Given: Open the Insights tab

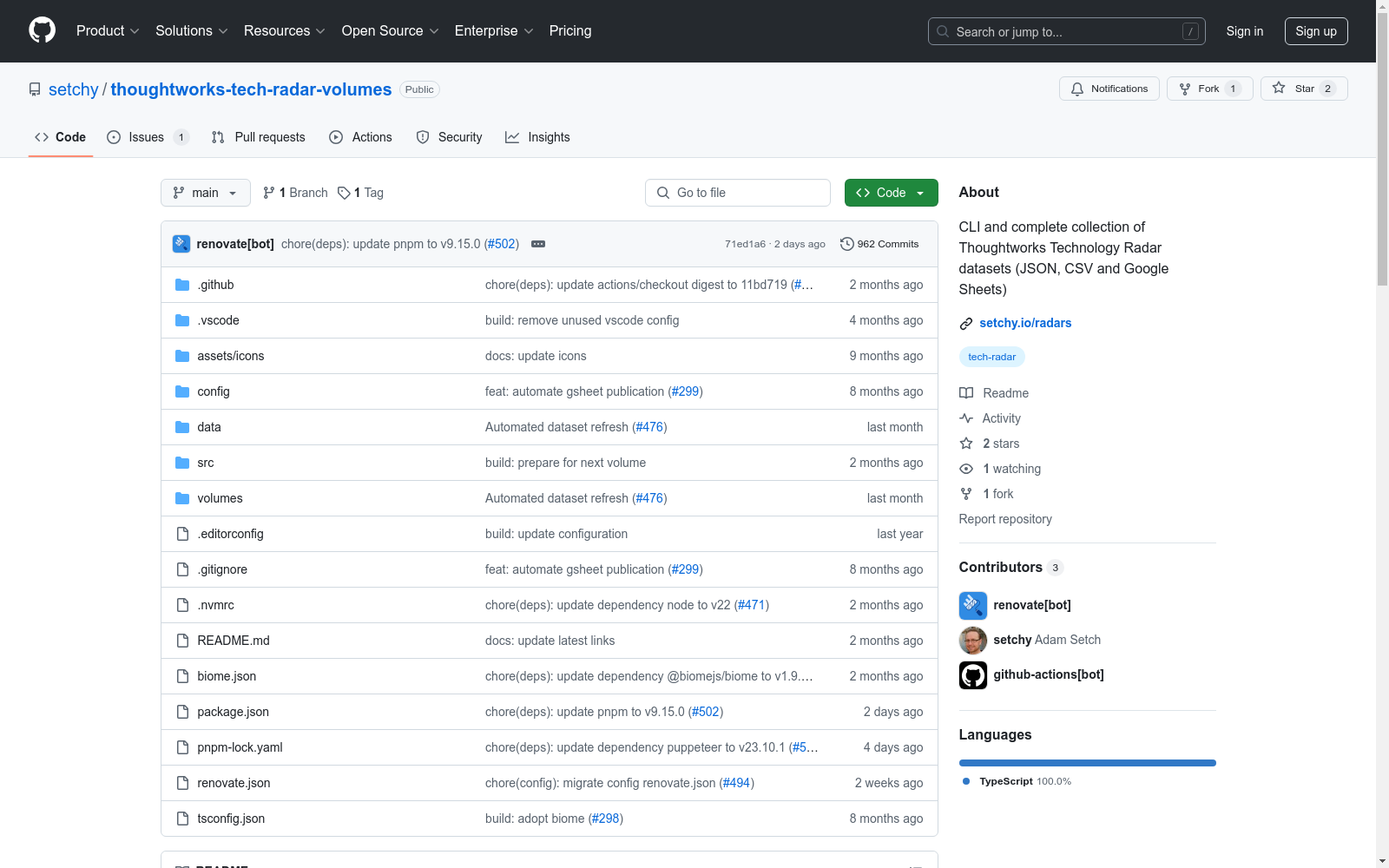Looking at the screenshot, I should click(x=538, y=137).
